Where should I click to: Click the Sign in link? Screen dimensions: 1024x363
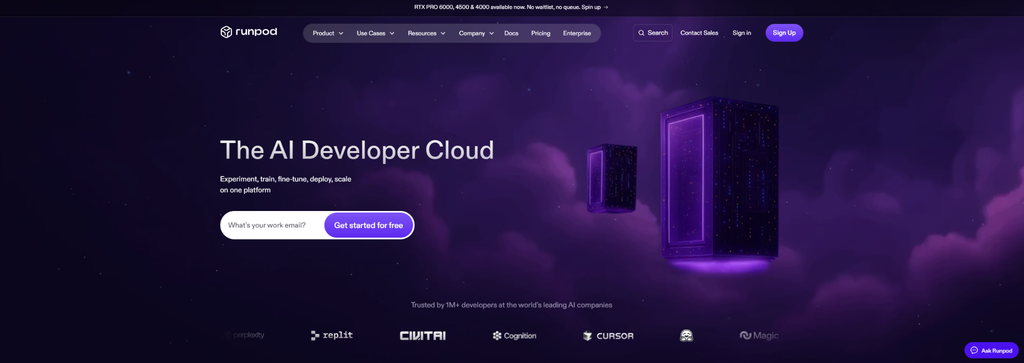point(741,33)
